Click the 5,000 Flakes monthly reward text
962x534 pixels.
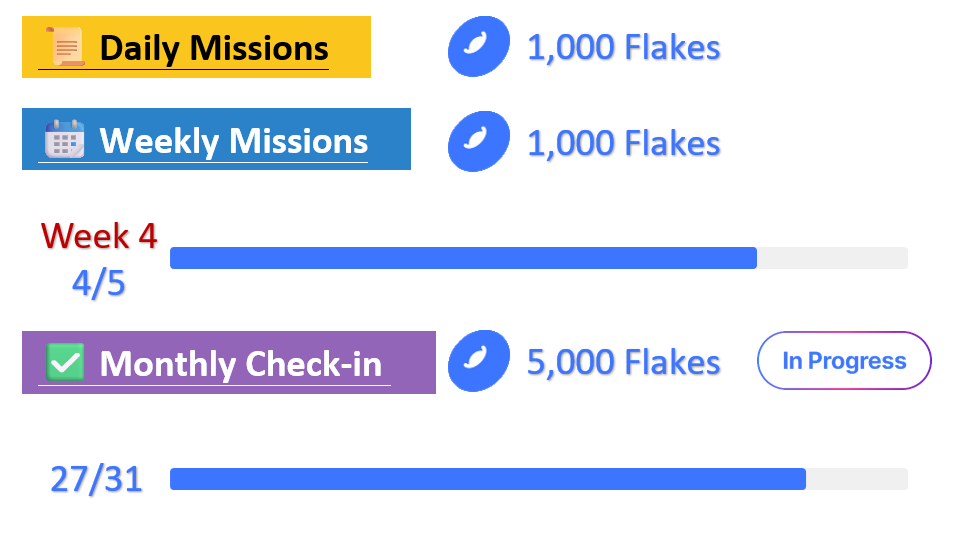[x=623, y=362]
